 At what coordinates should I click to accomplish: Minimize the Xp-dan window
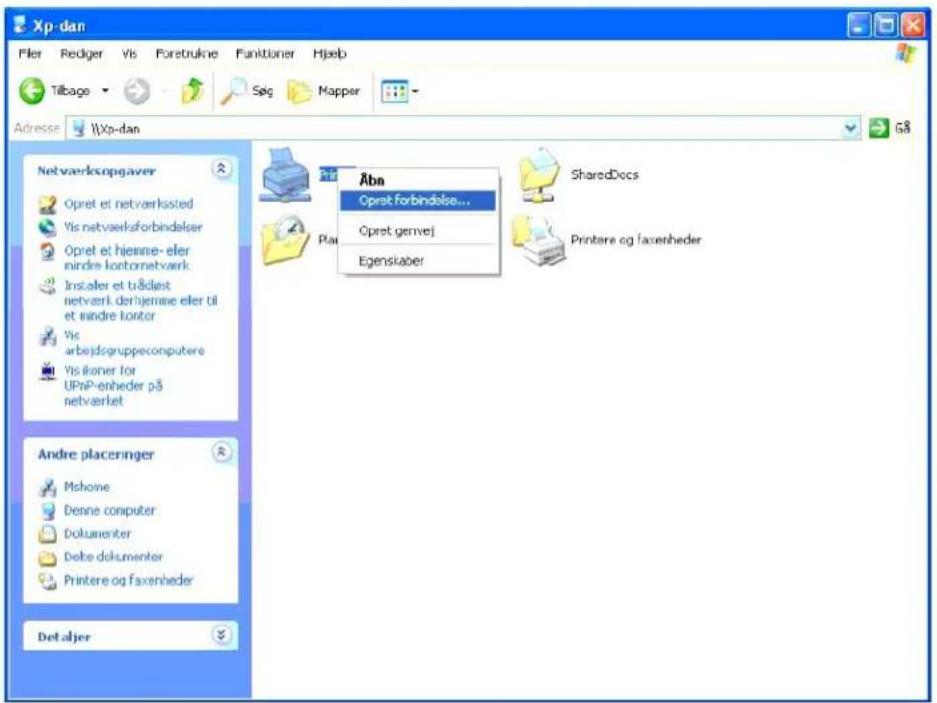[859, 25]
